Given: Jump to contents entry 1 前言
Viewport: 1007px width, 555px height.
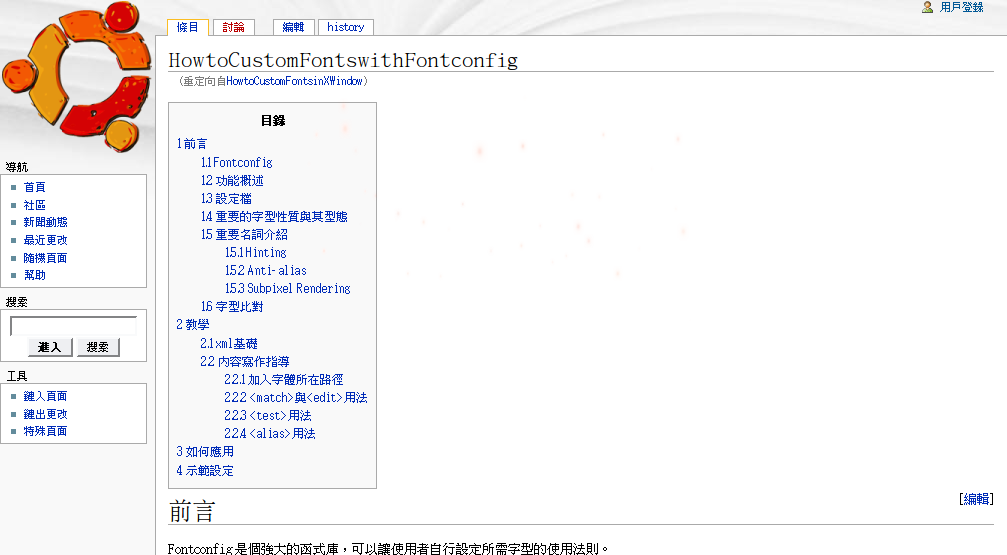Looking at the screenshot, I should (x=192, y=144).
